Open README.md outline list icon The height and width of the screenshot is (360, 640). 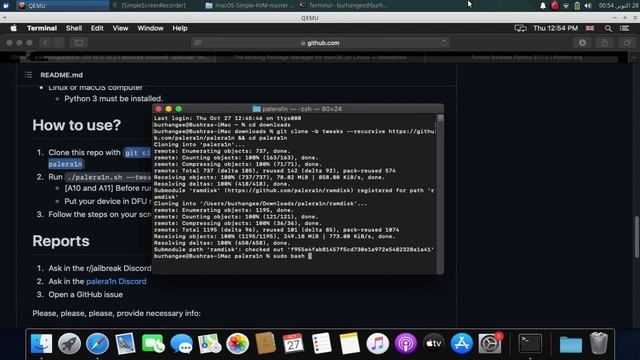pyautogui.click(x=28, y=75)
